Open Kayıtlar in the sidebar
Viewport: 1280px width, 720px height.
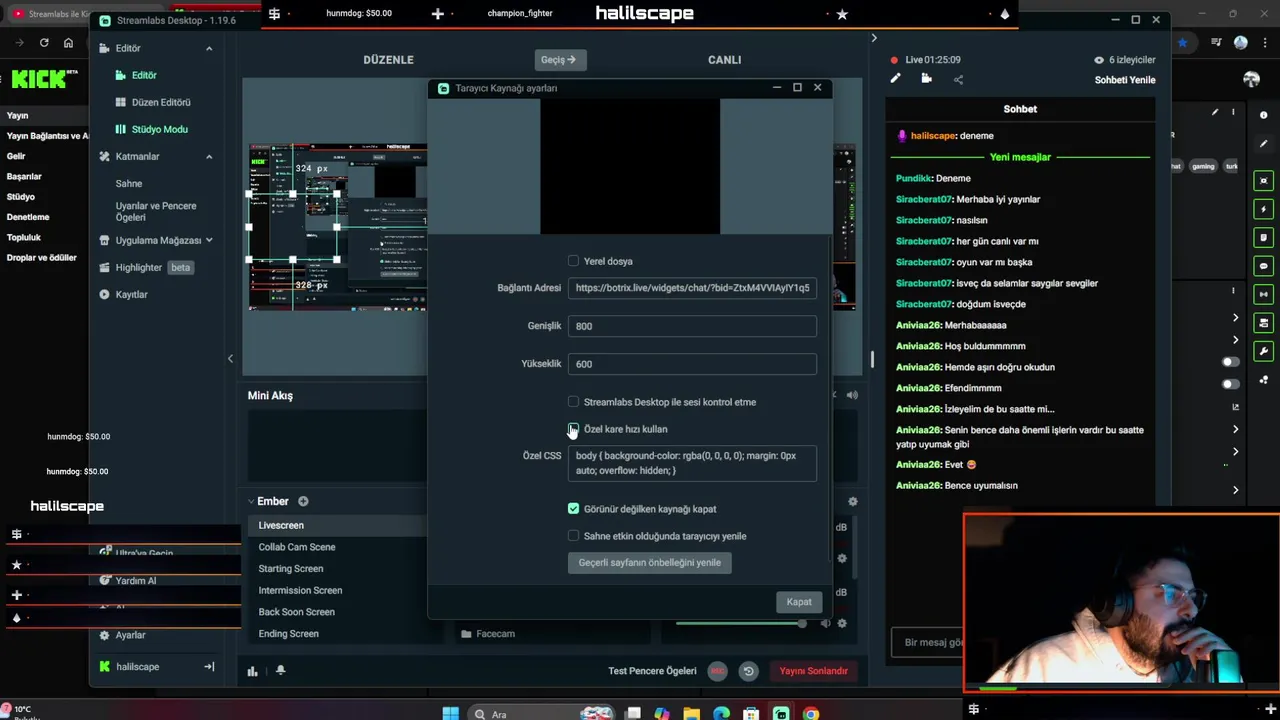[123, 294]
